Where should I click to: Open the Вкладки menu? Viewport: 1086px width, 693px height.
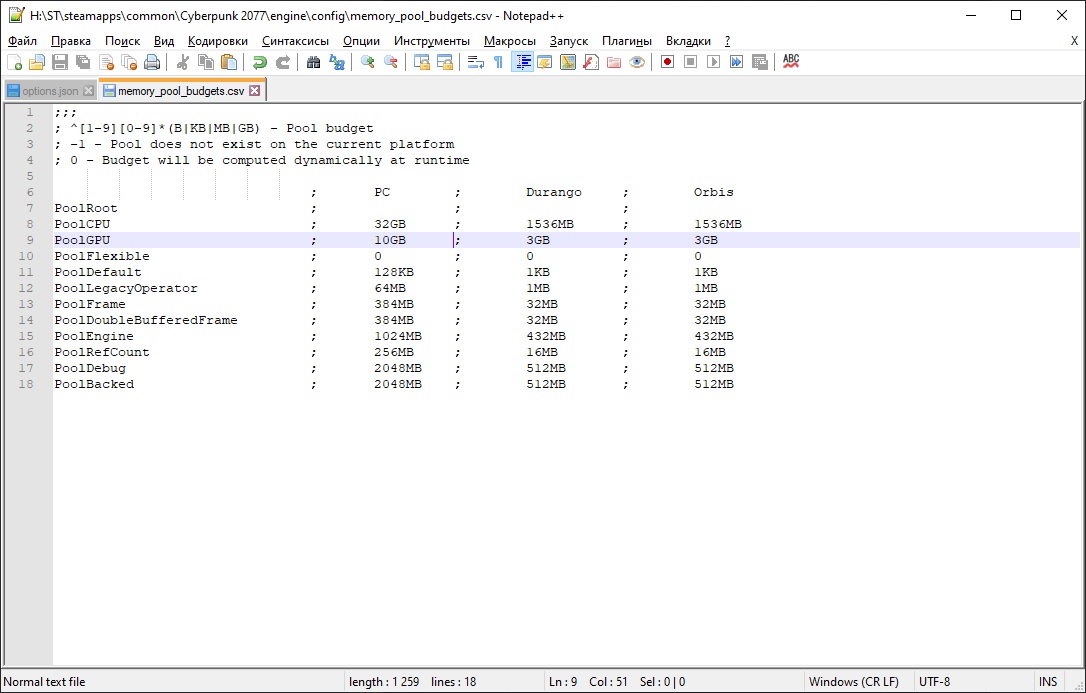click(688, 41)
